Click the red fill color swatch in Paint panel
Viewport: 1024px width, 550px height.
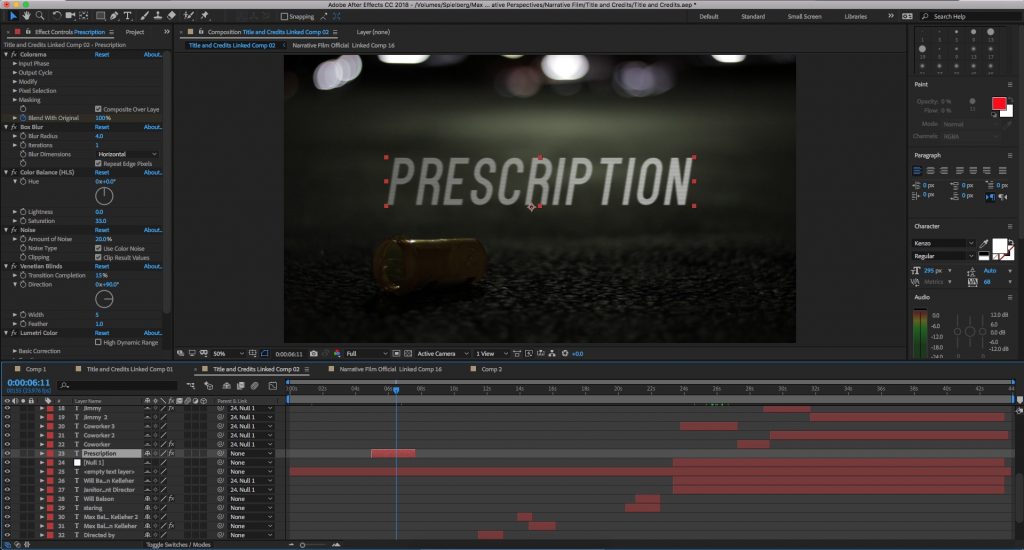(x=999, y=104)
